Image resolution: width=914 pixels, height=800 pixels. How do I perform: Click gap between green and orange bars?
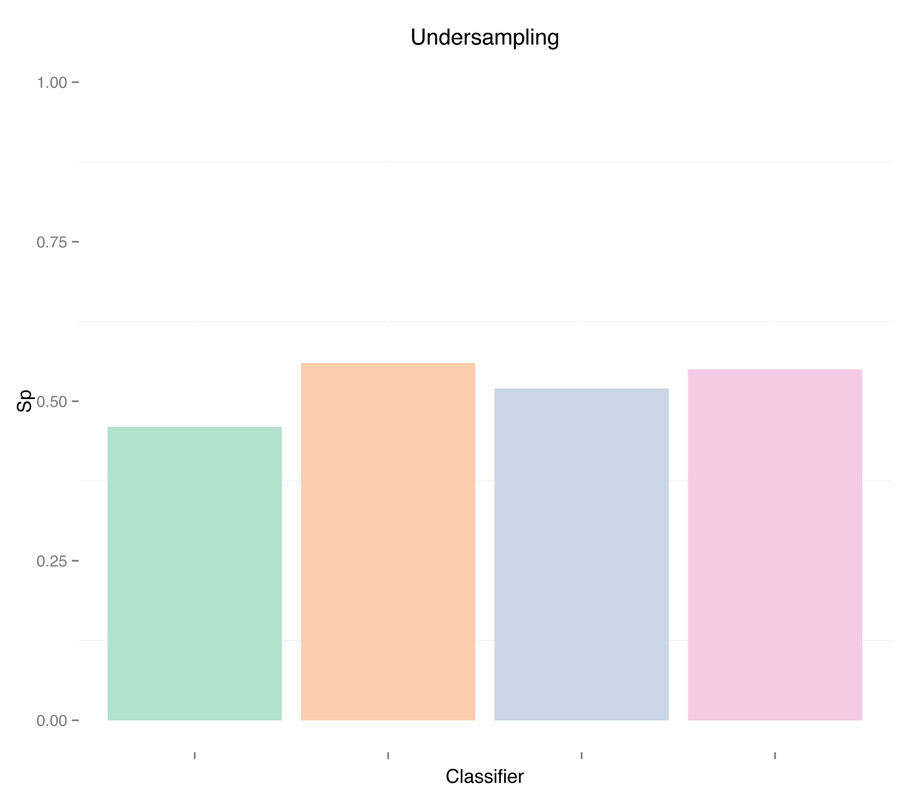(291, 573)
